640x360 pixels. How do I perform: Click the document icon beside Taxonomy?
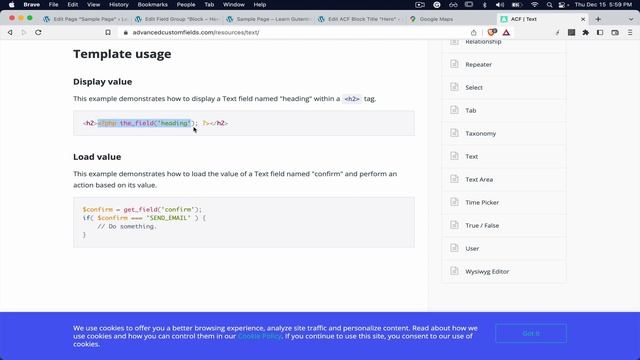(x=454, y=133)
